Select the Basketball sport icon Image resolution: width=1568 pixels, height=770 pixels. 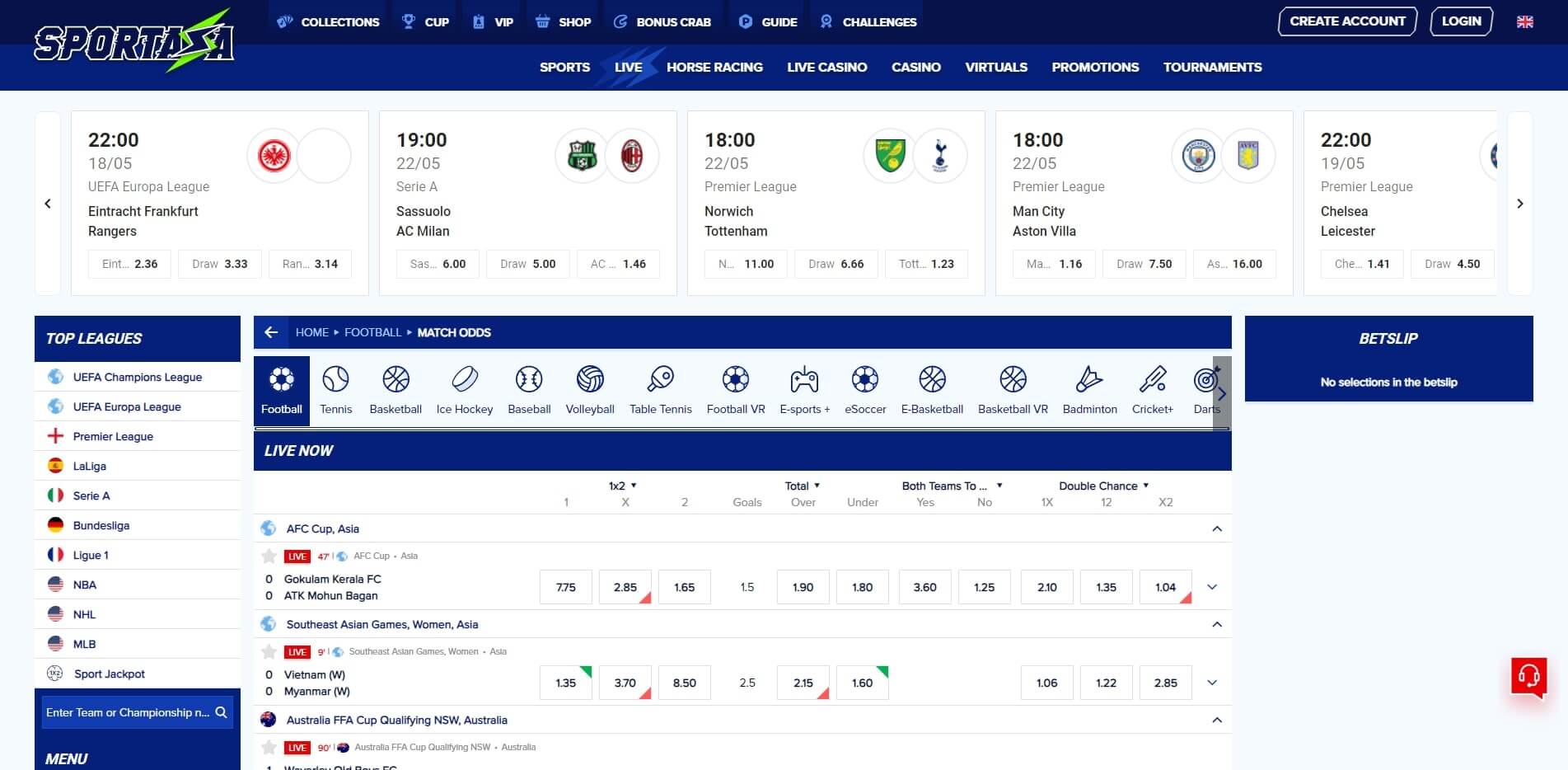396,380
